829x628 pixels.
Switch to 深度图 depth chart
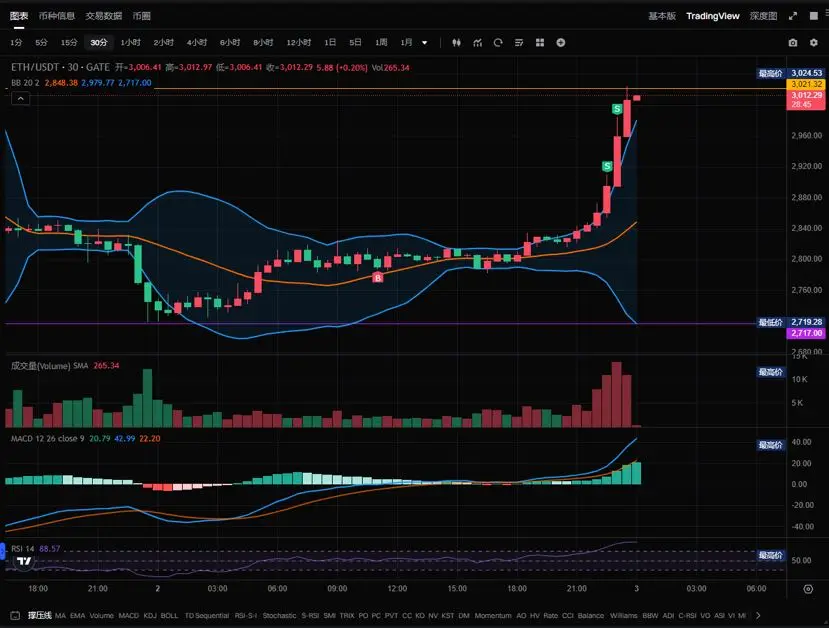[763, 16]
